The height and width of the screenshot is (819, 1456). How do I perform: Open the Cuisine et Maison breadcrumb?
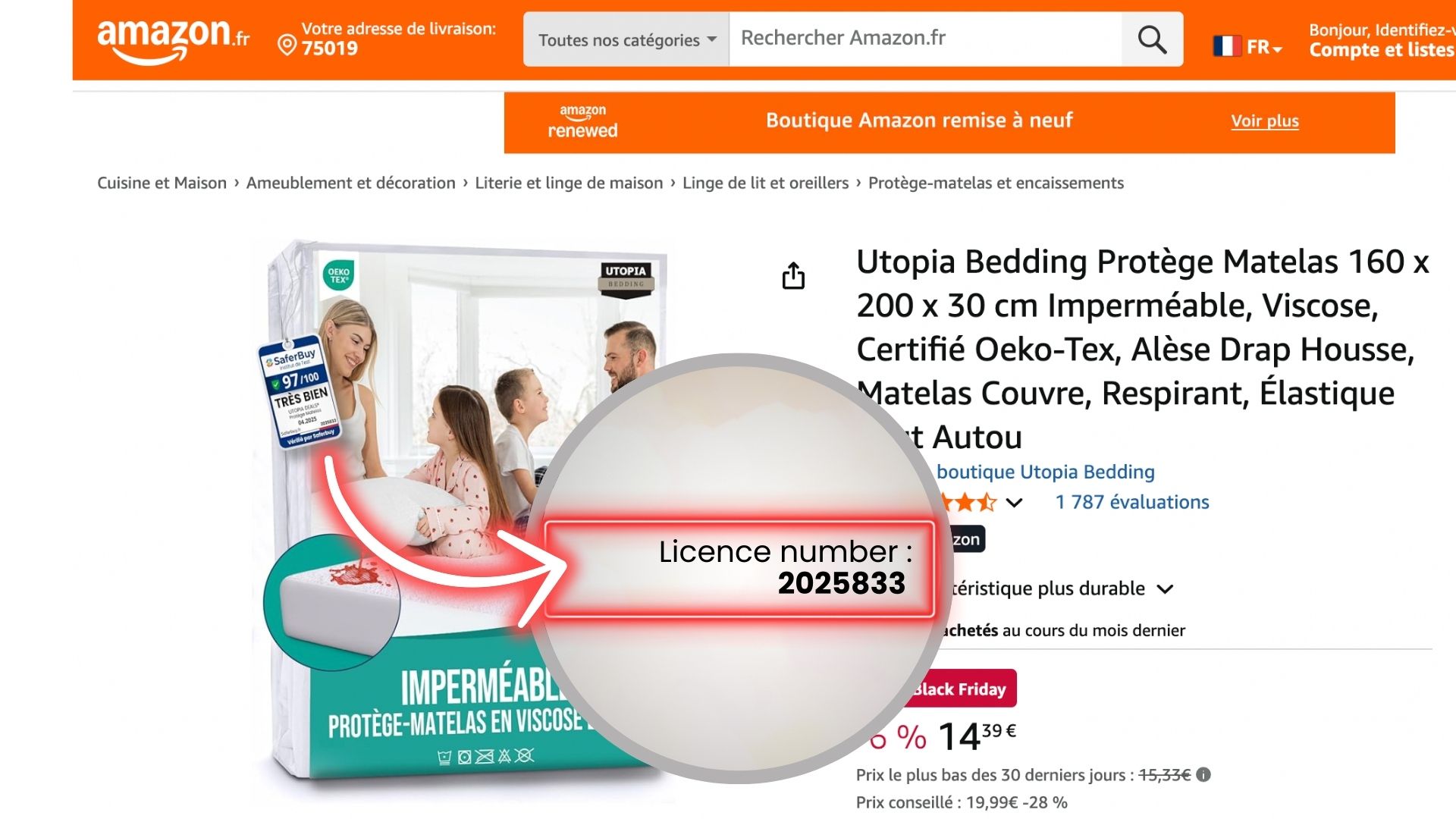(x=162, y=183)
